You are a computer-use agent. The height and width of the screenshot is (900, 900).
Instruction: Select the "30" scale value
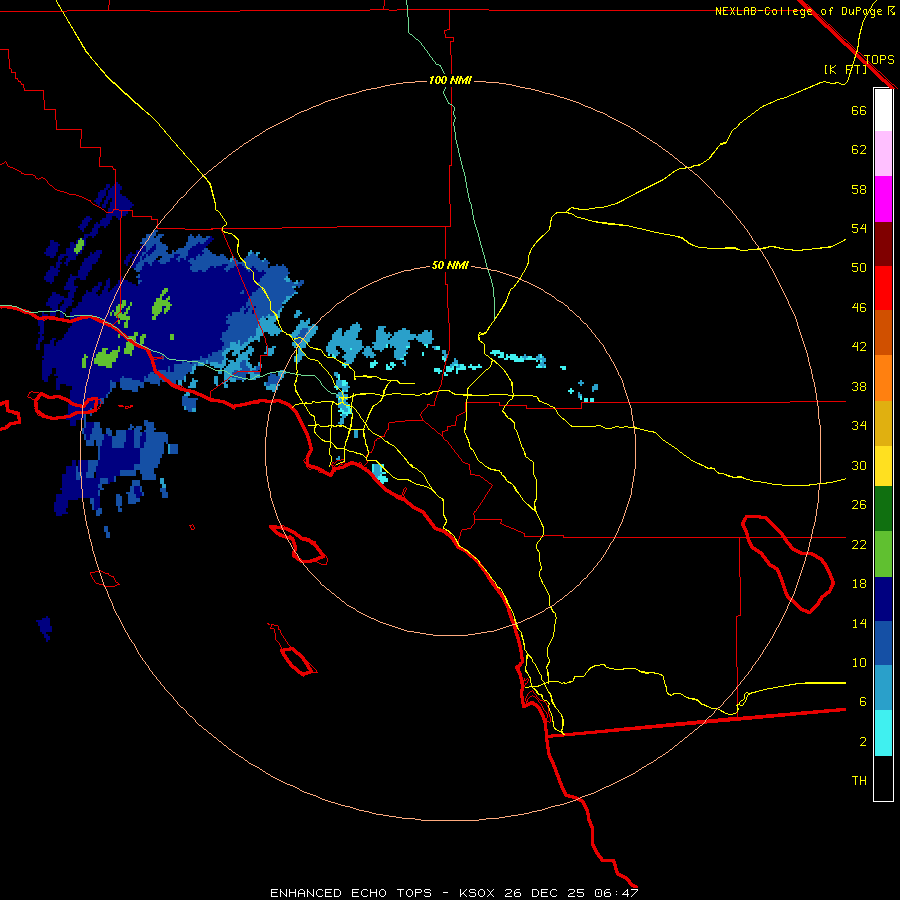(859, 465)
